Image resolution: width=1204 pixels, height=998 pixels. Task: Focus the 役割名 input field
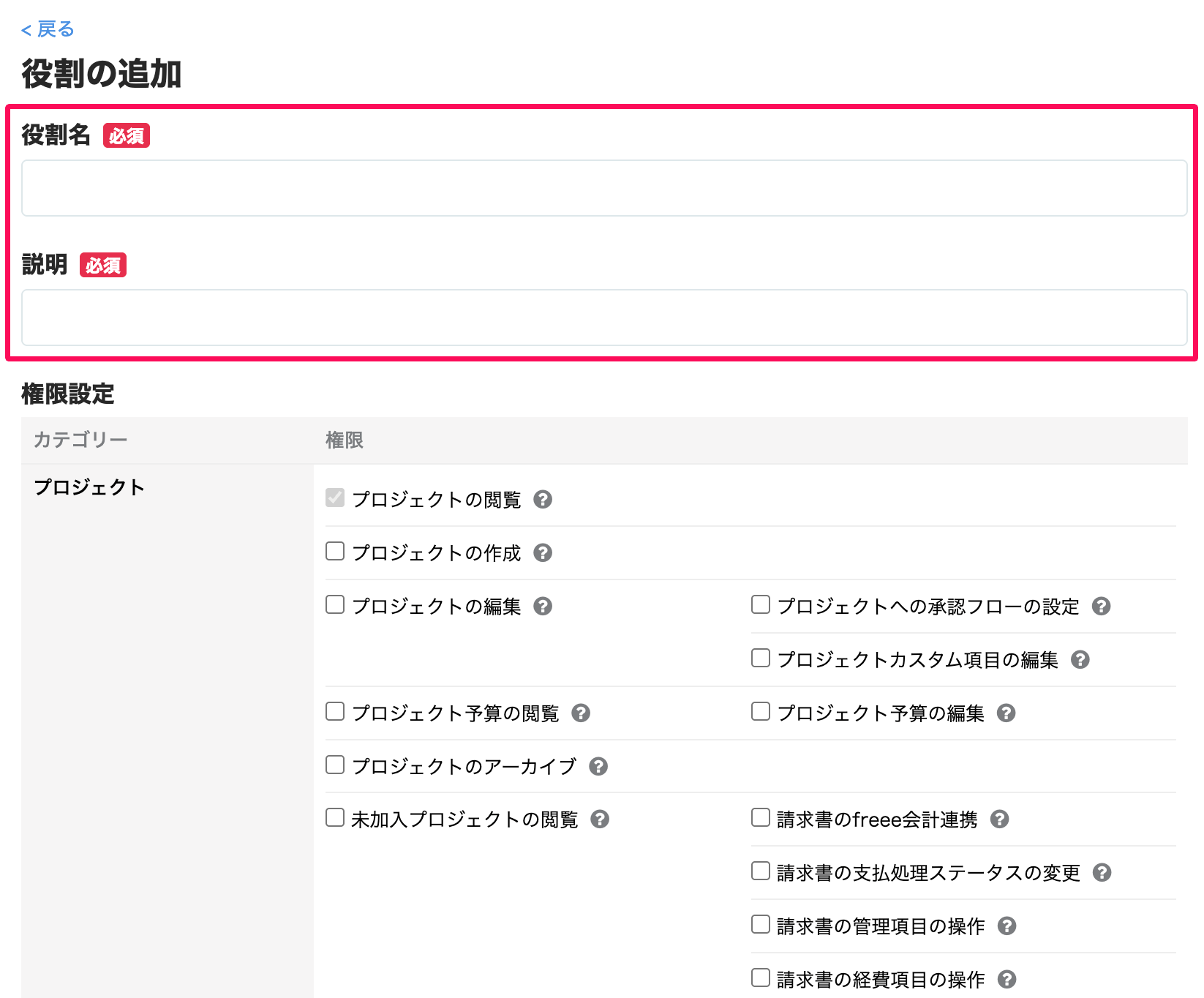604,188
